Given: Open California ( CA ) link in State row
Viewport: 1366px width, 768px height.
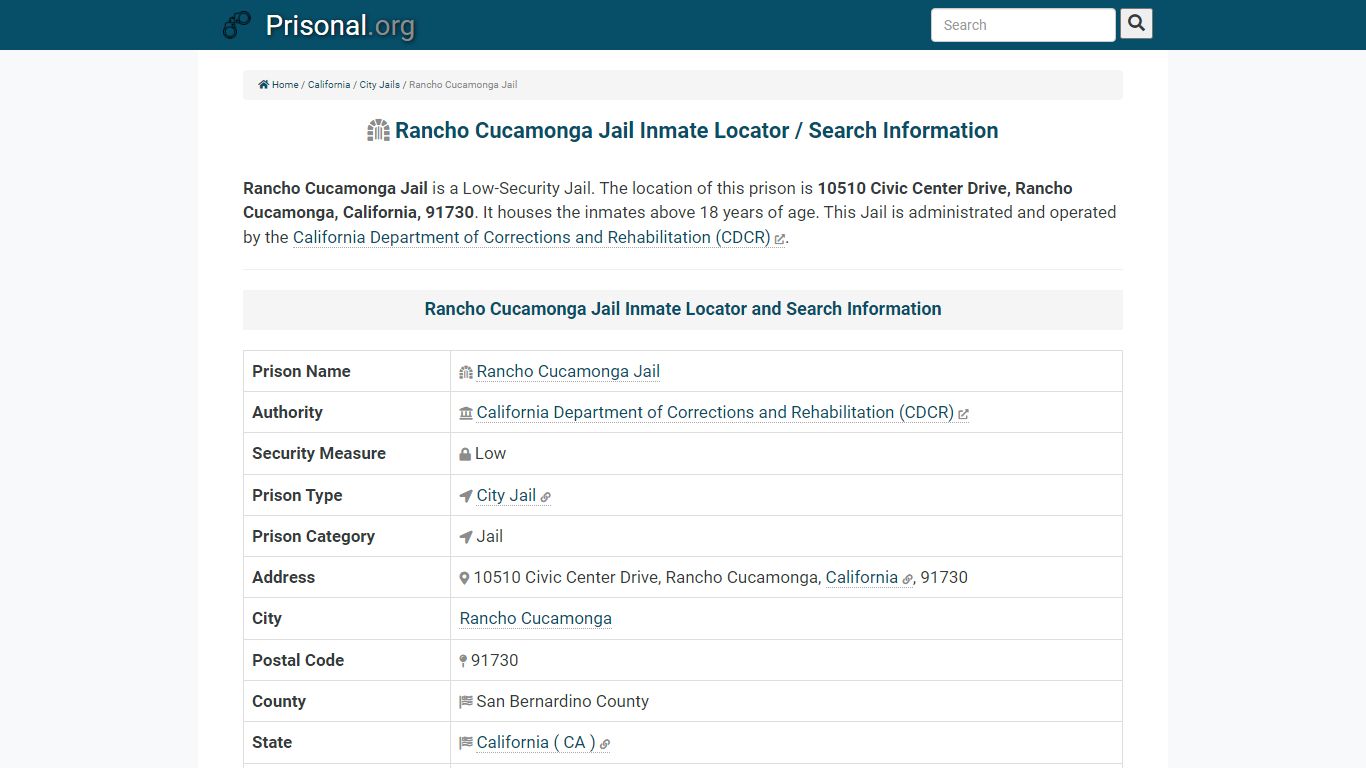Looking at the screenshot, I should point(536,742).
